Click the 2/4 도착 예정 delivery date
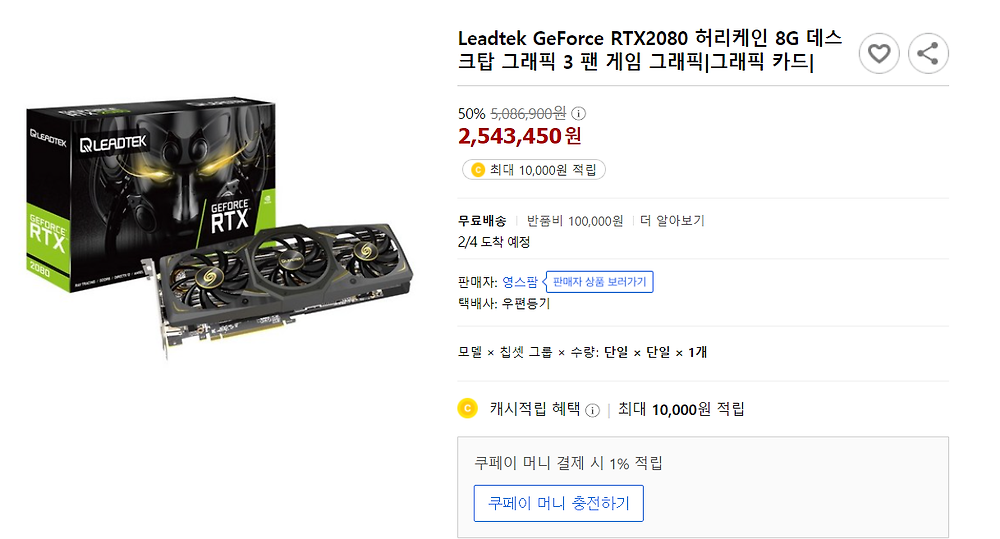The height and width of the screenshot is (539, 1000). tap(494, 242)
